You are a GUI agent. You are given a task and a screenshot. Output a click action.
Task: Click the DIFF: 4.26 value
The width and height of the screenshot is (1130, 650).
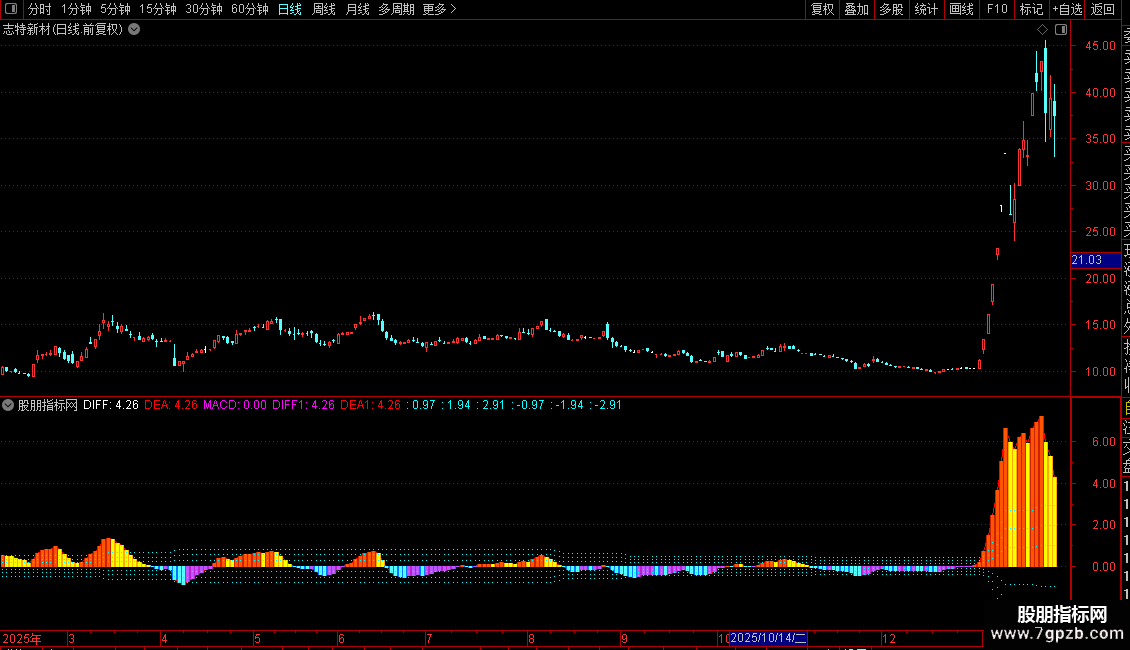pos(110,405)
